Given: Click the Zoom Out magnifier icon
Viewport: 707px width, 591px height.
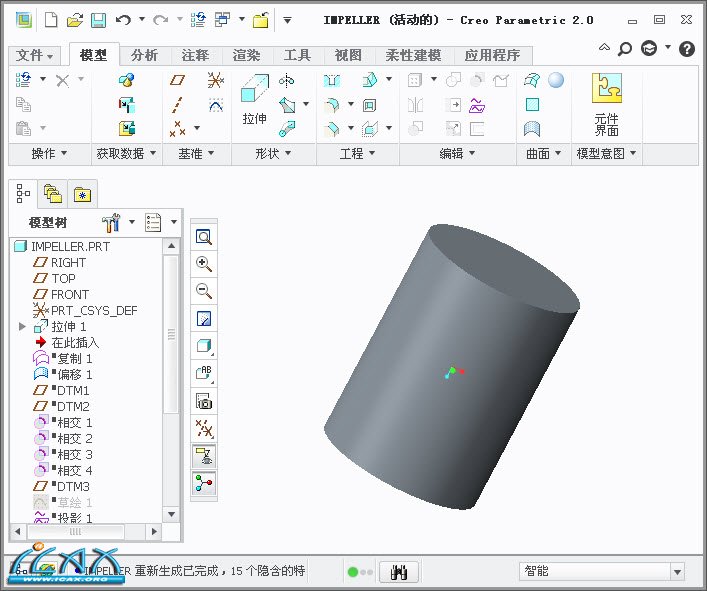Looking at the screenshot, I should click(204, 291).
